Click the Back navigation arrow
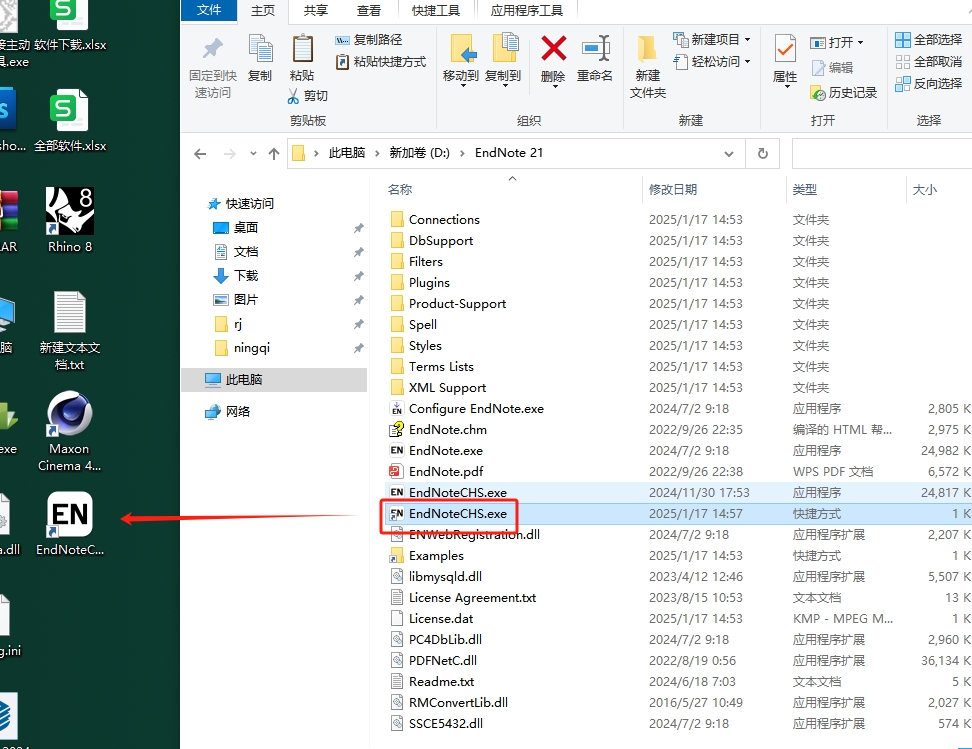 click(x=200, y=154)
